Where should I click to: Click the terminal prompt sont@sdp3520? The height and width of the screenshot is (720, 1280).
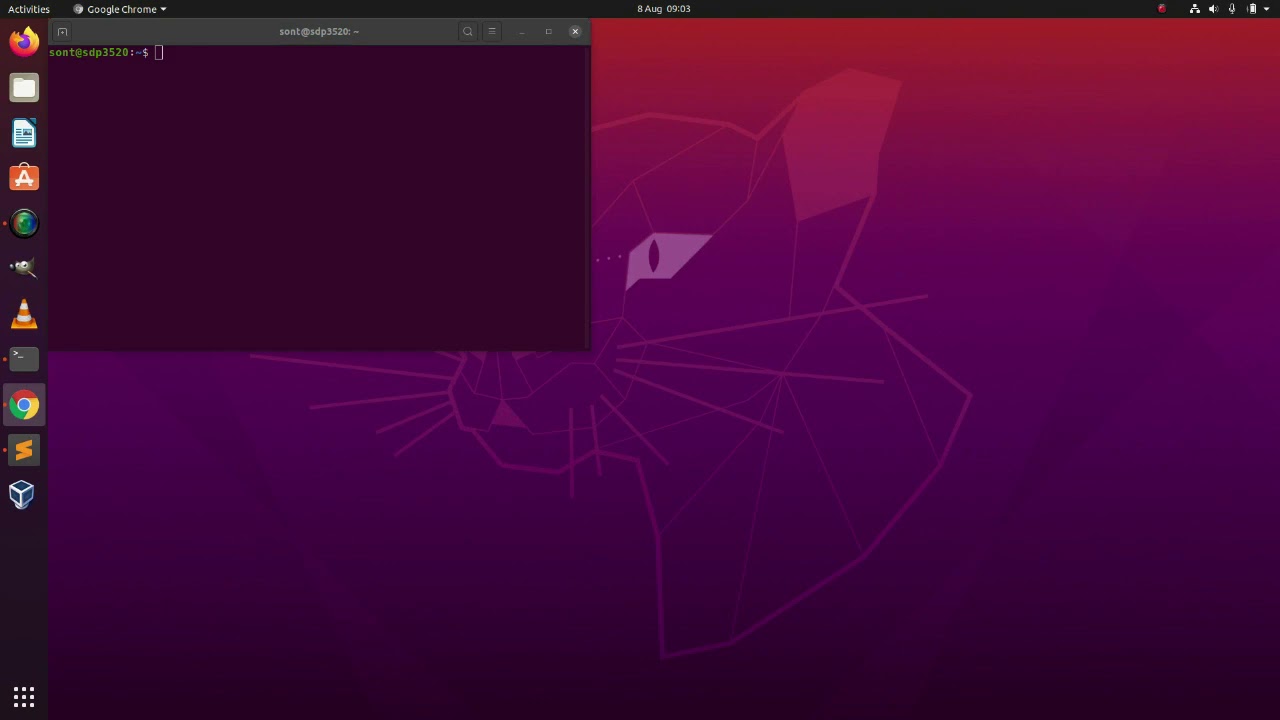[x=89, y=52]
